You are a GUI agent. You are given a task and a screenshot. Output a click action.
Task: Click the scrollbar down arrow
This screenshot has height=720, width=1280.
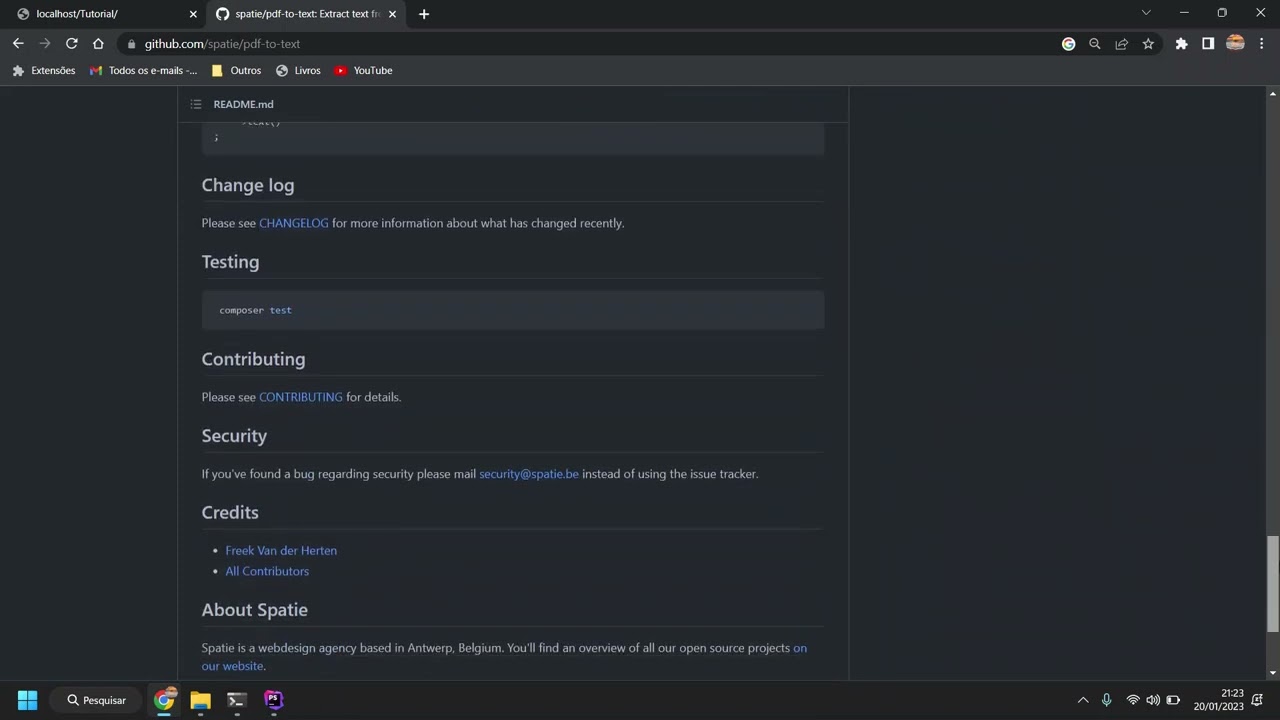click(1272, 673)
